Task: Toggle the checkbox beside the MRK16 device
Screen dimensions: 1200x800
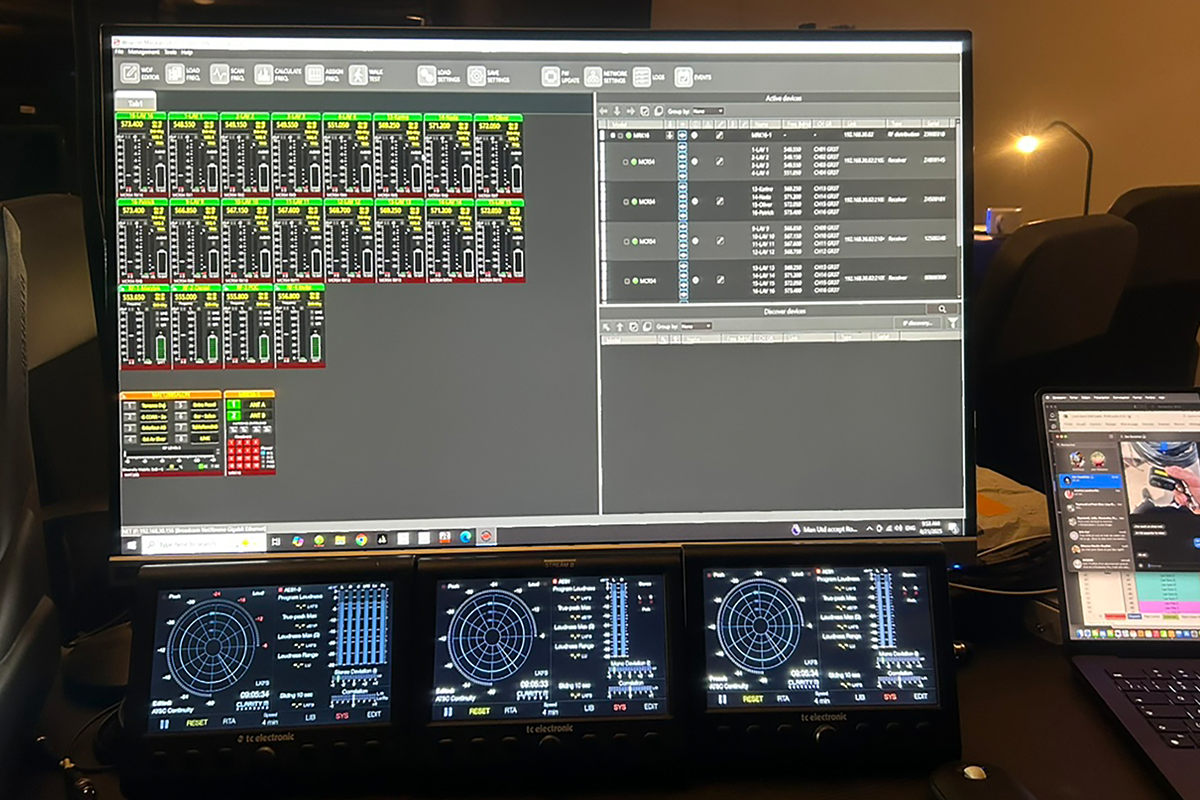Action: (620, 135)
